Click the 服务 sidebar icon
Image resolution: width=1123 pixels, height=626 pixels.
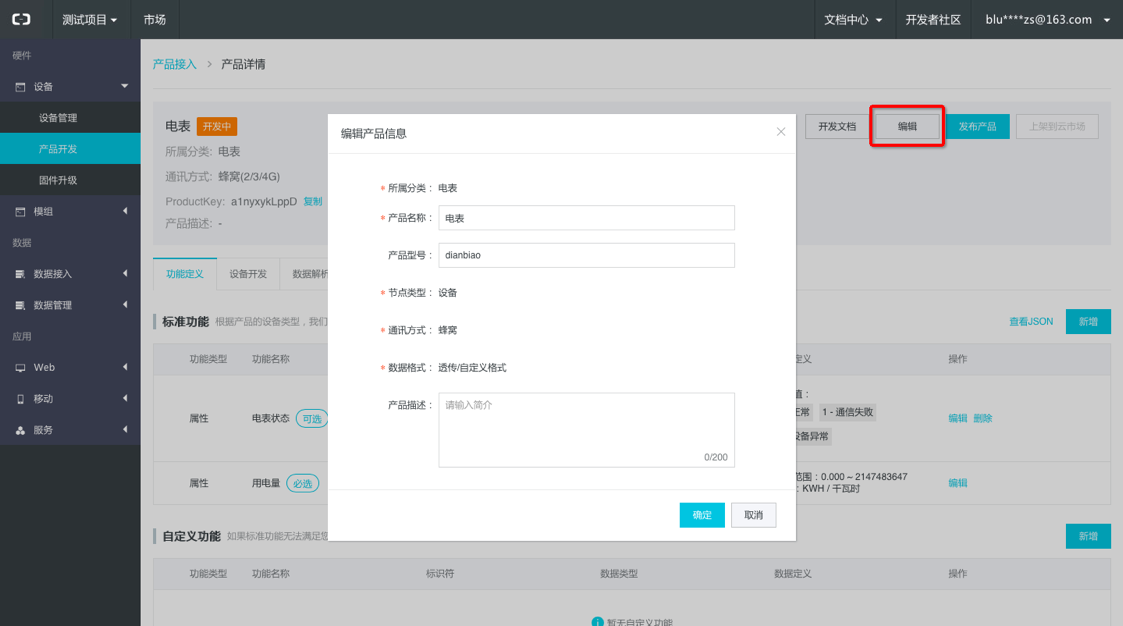[20, 430]
